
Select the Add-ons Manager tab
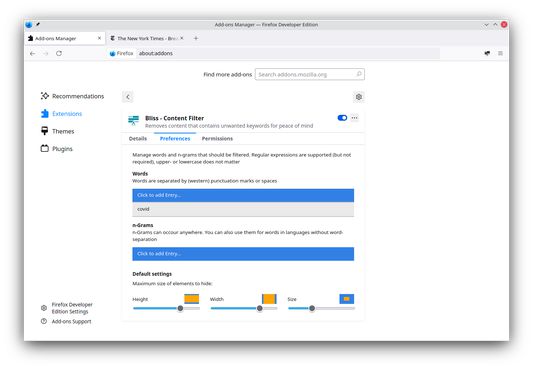pos(65,38)
